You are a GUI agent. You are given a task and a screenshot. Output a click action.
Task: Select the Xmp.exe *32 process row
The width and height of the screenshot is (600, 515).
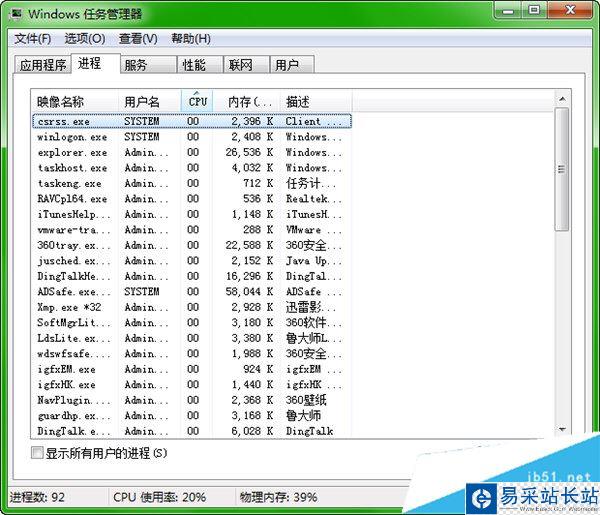pos(192,307)
